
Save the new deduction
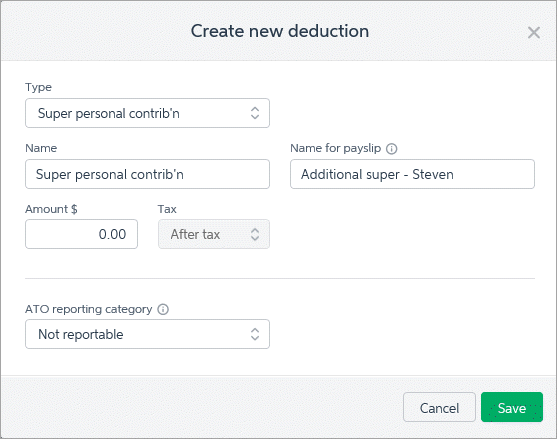[512, 407]
